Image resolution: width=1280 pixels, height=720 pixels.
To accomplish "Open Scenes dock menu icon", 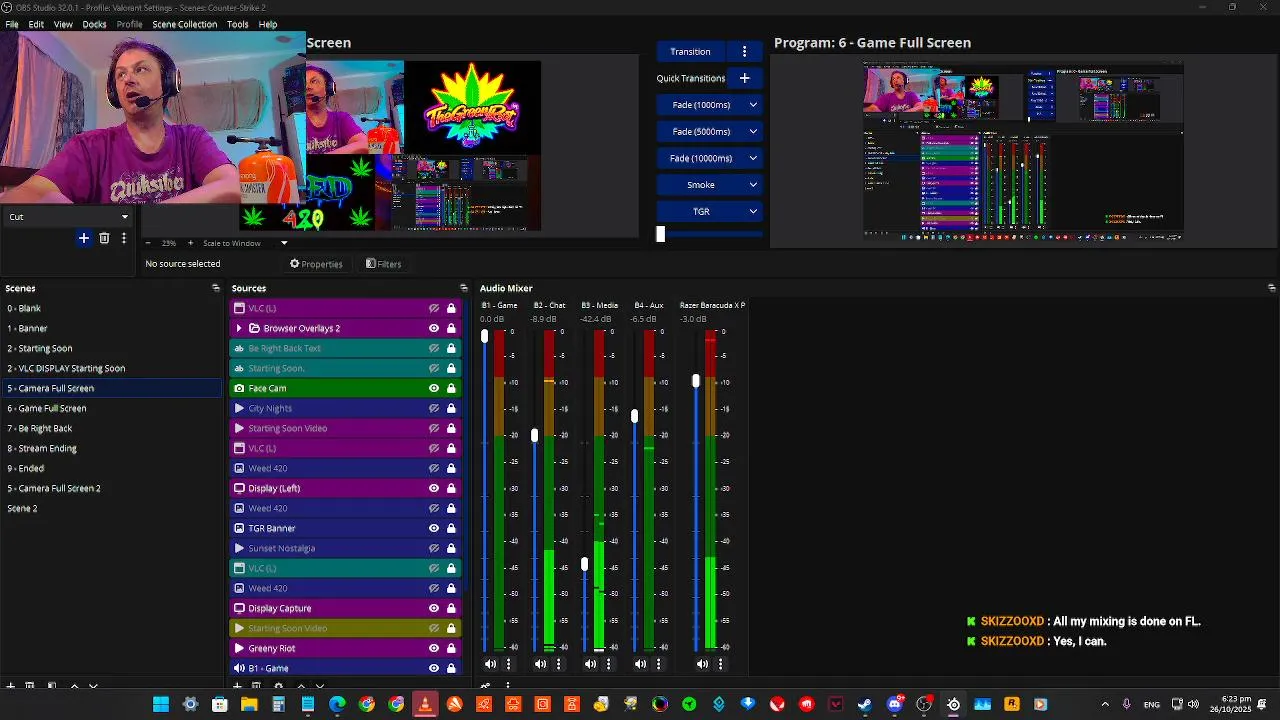I will (215, 288).
